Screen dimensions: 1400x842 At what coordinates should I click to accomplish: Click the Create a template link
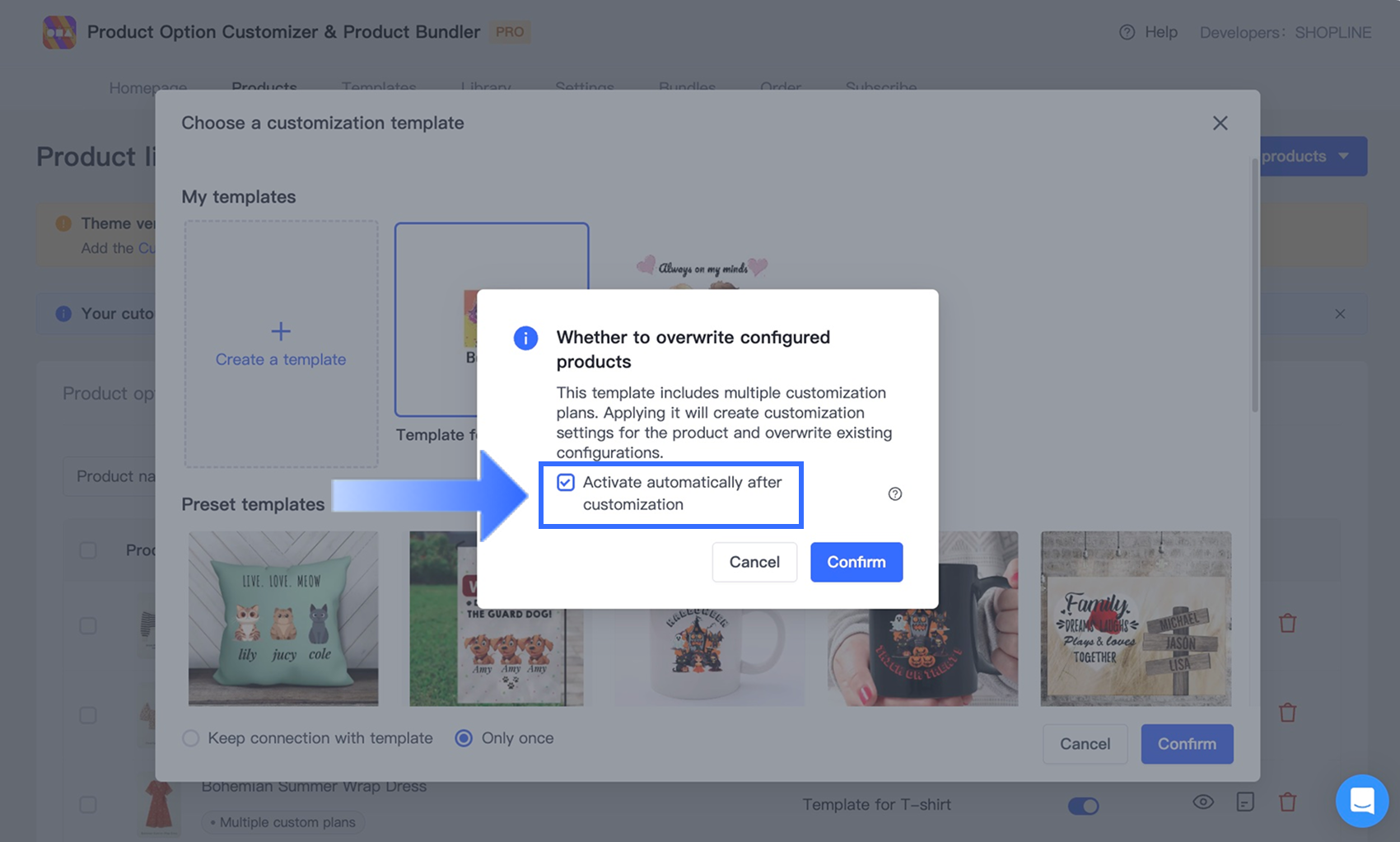281,359
